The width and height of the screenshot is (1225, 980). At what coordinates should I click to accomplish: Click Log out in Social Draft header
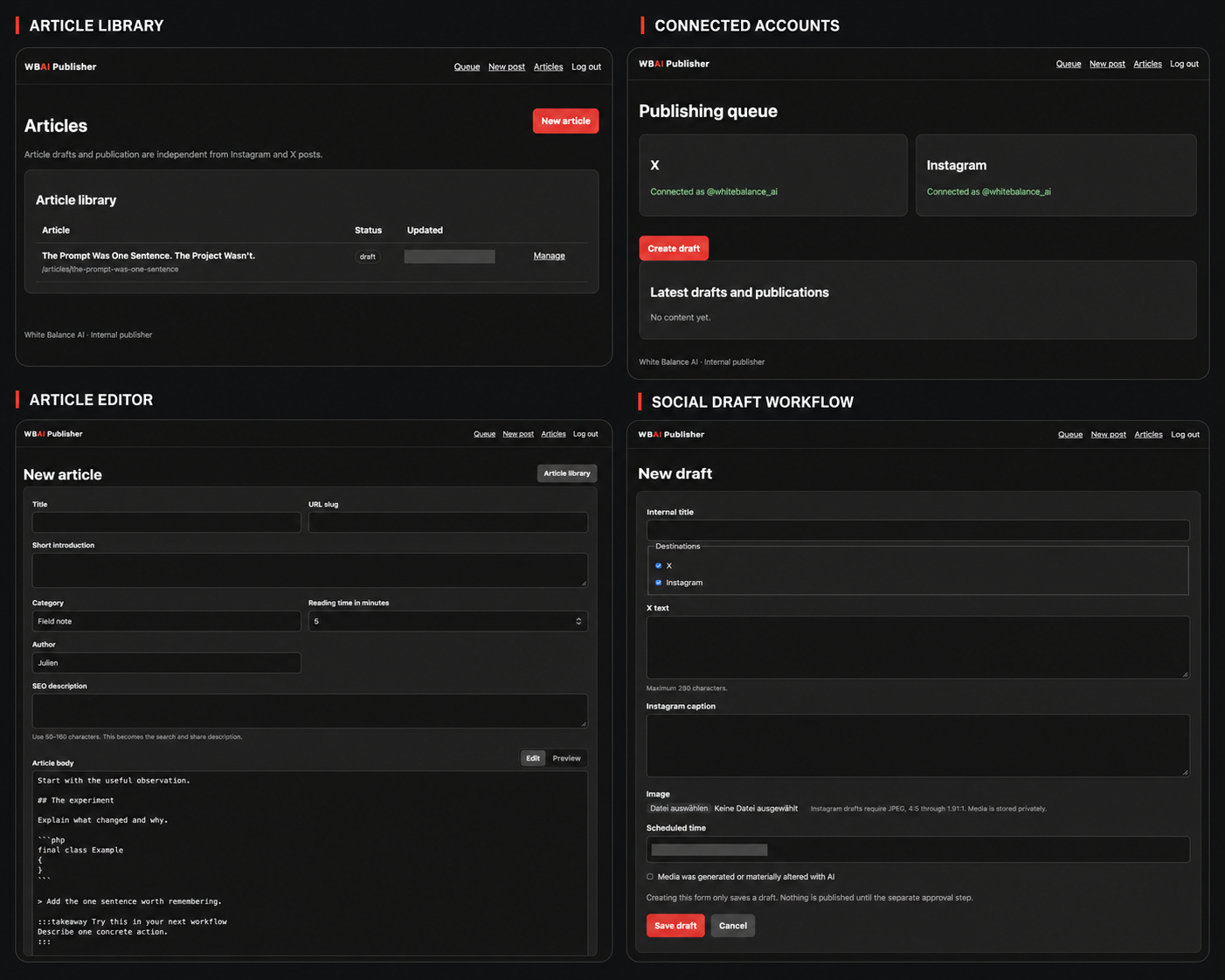tap(1185, 434)
